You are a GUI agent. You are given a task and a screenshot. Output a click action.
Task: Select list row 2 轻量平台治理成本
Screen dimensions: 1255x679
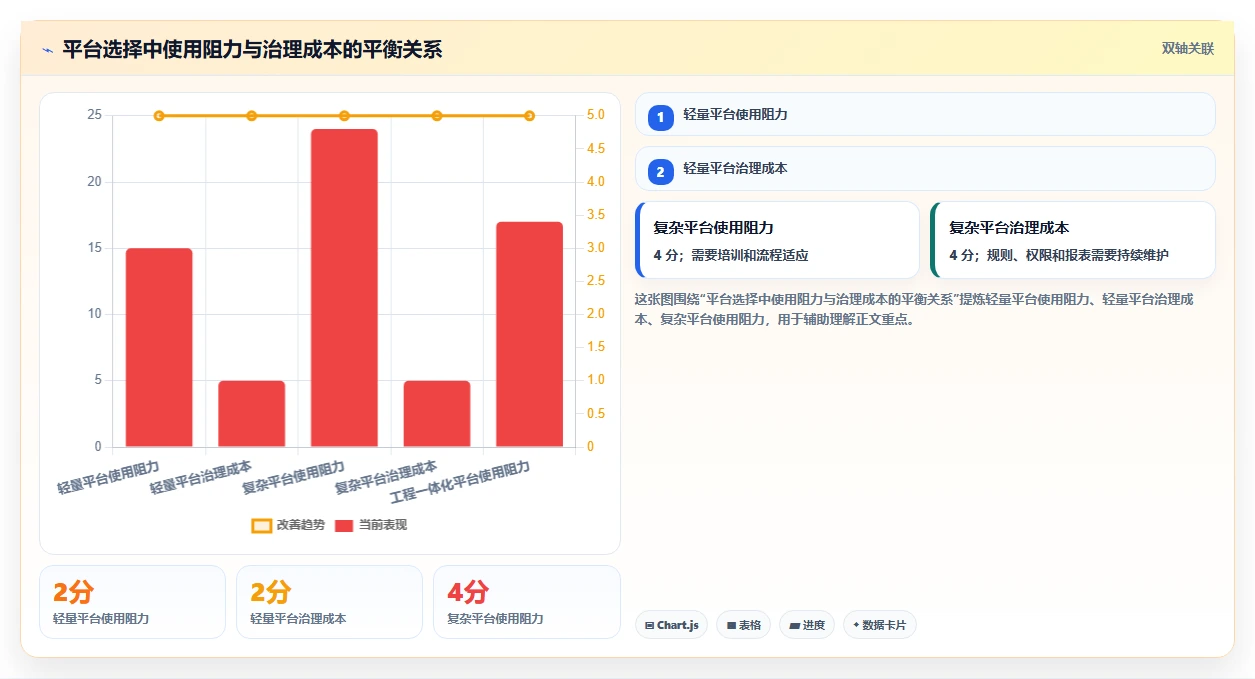coord(925,168)
